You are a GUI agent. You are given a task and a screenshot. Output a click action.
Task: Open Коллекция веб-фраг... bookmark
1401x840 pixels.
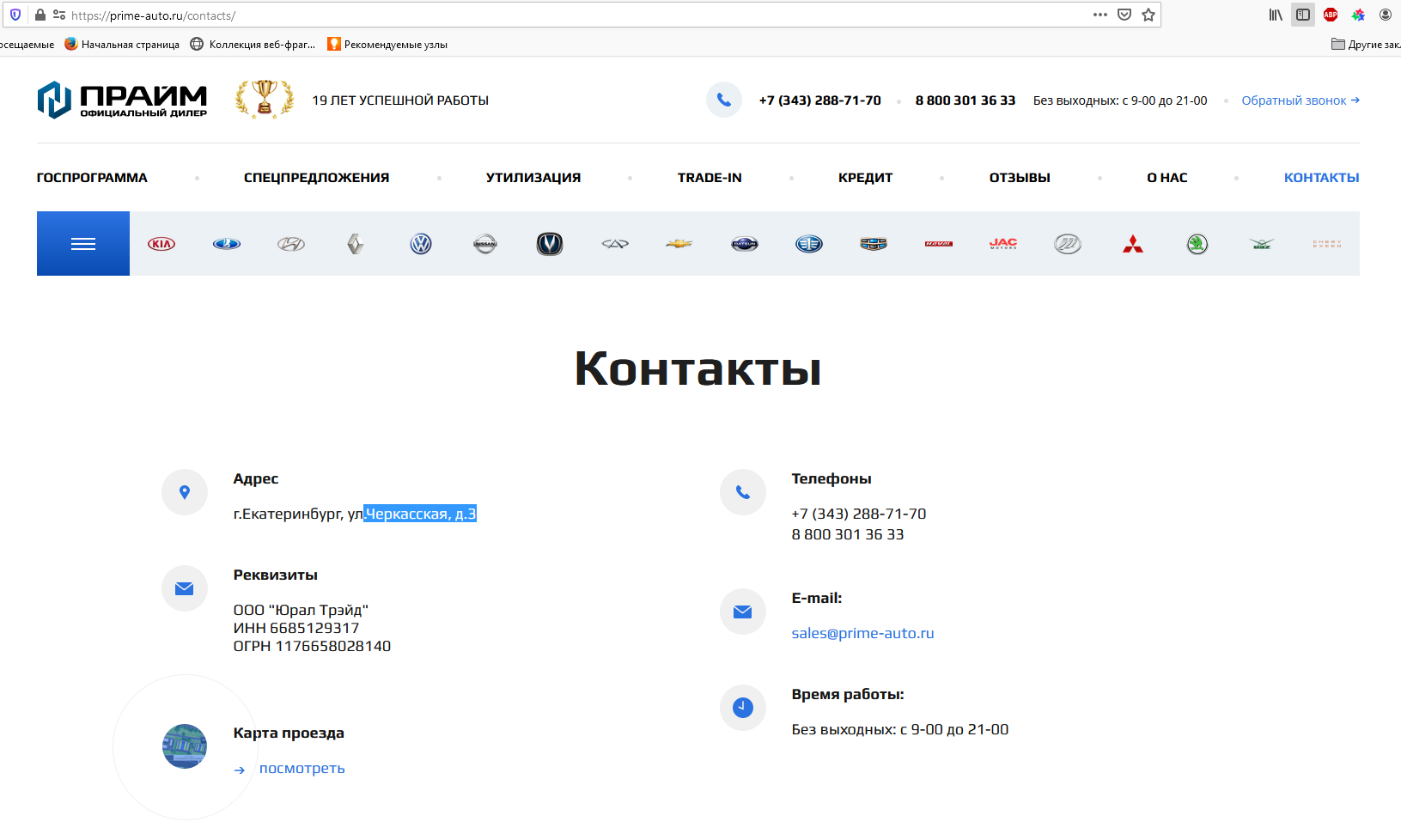253,44
